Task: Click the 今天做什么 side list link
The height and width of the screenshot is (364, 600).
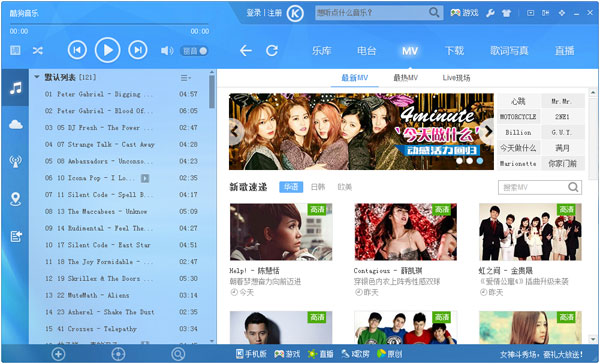Action: click(518, 148)
